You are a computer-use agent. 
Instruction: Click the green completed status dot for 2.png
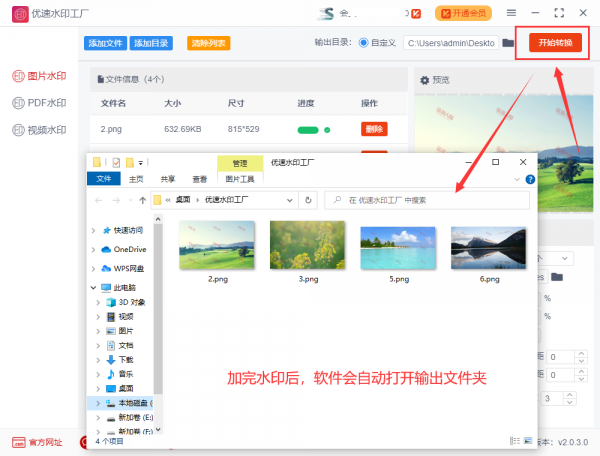327,130
